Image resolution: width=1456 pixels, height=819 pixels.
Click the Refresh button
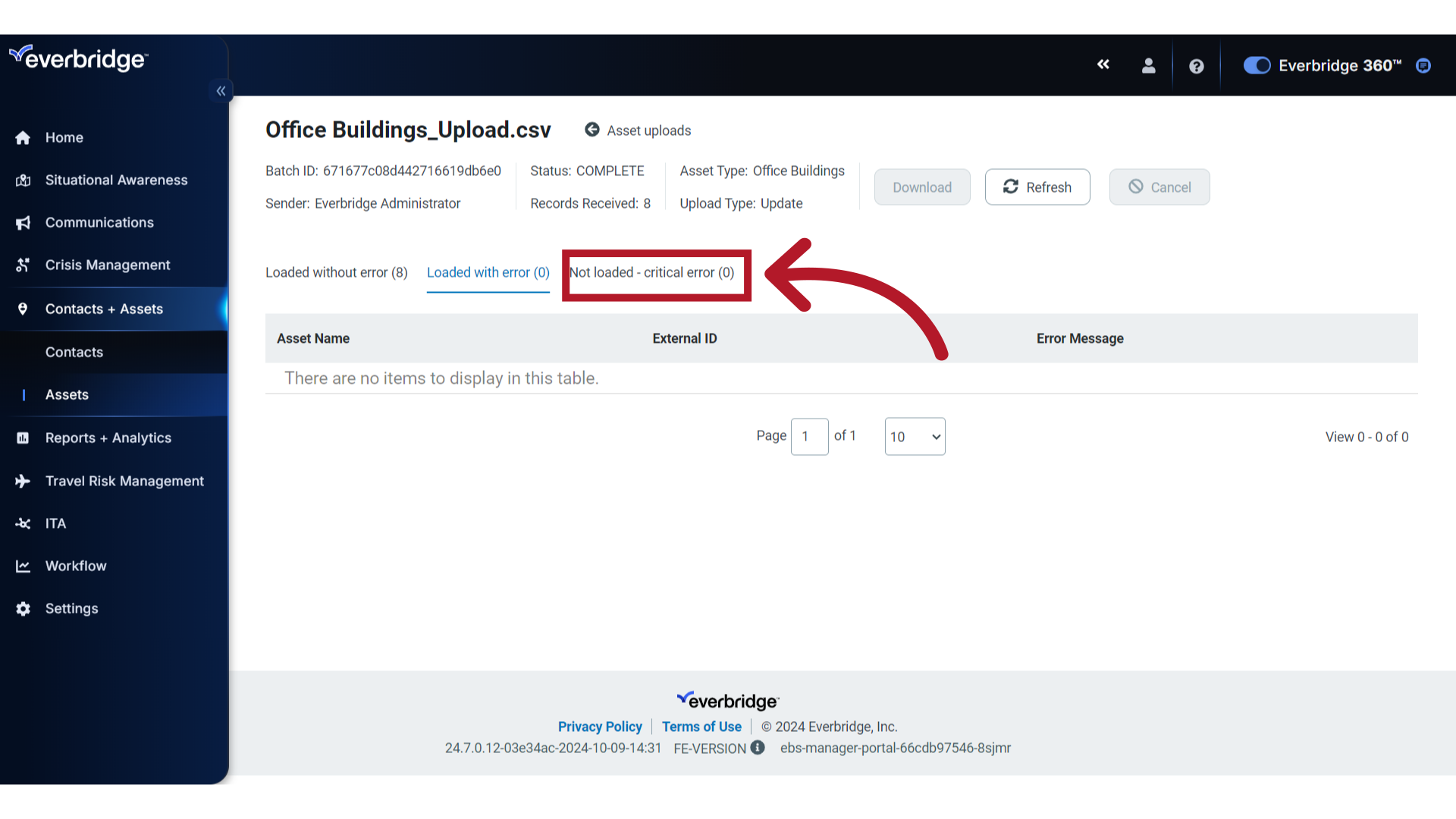1037,187
